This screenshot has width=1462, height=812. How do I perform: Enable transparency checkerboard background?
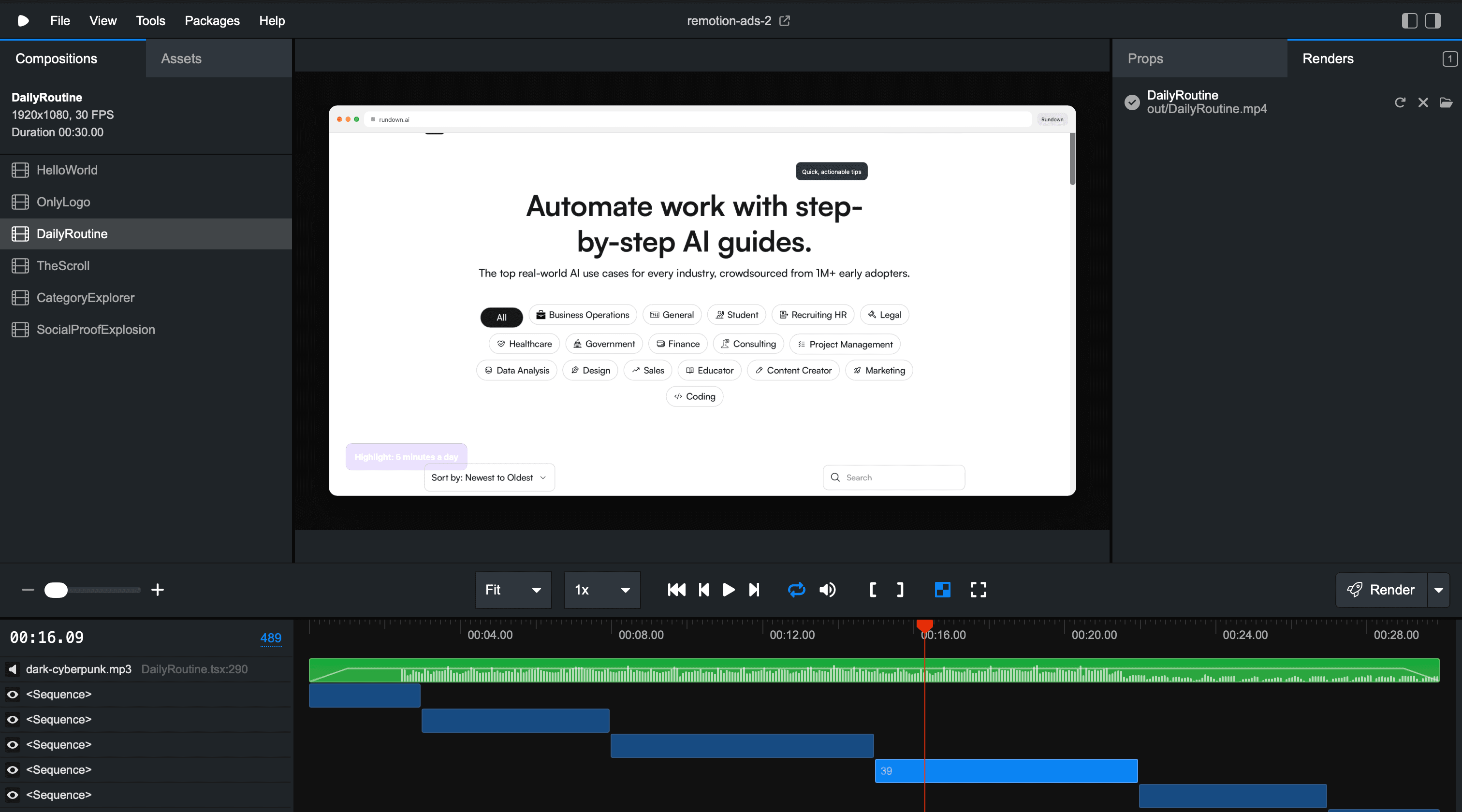tap(942, 590)
